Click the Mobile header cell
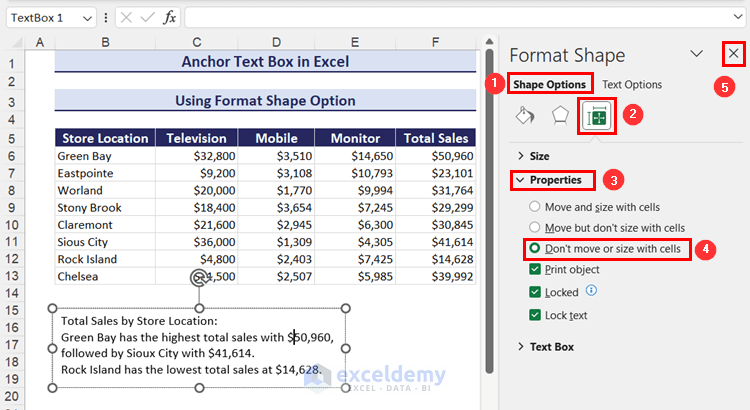 coord(276,138)
